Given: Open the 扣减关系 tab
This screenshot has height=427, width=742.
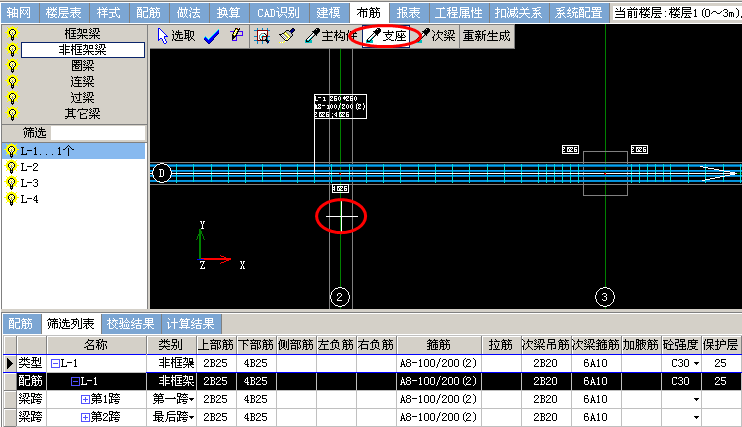Looking at the screenshot, I should point(519,13).
